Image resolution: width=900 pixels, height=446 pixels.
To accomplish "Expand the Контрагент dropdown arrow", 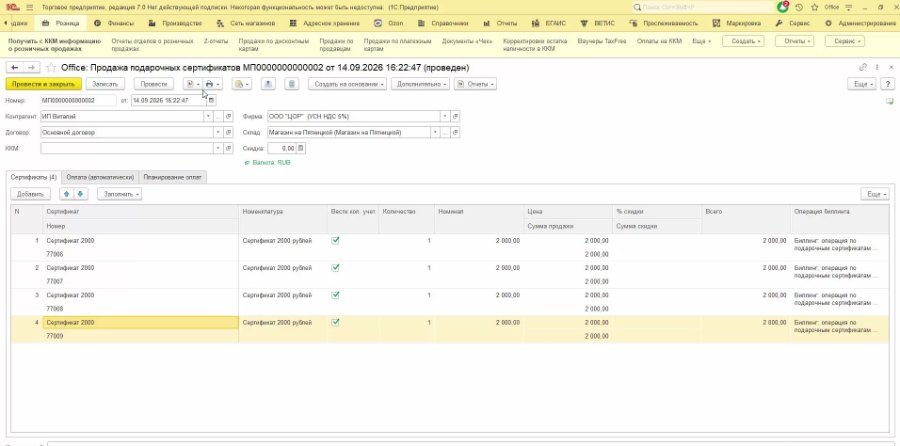I will pyautogui.click(x=208, y=117).
